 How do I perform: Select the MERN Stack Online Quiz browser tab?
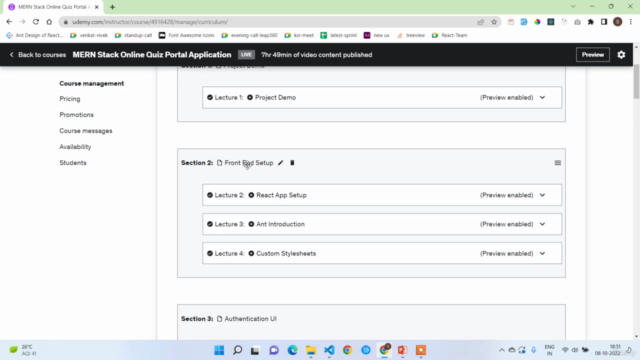point(52,7)
